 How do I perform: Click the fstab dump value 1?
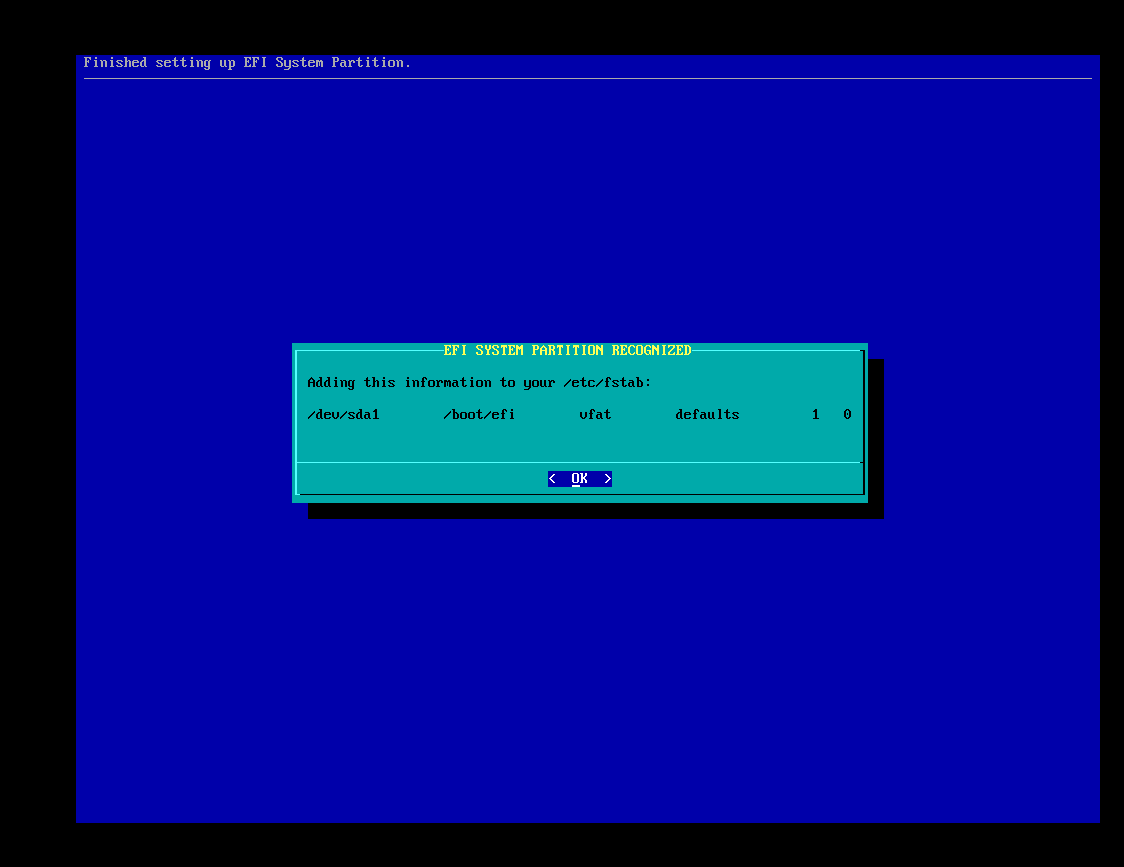click(816, 415)
